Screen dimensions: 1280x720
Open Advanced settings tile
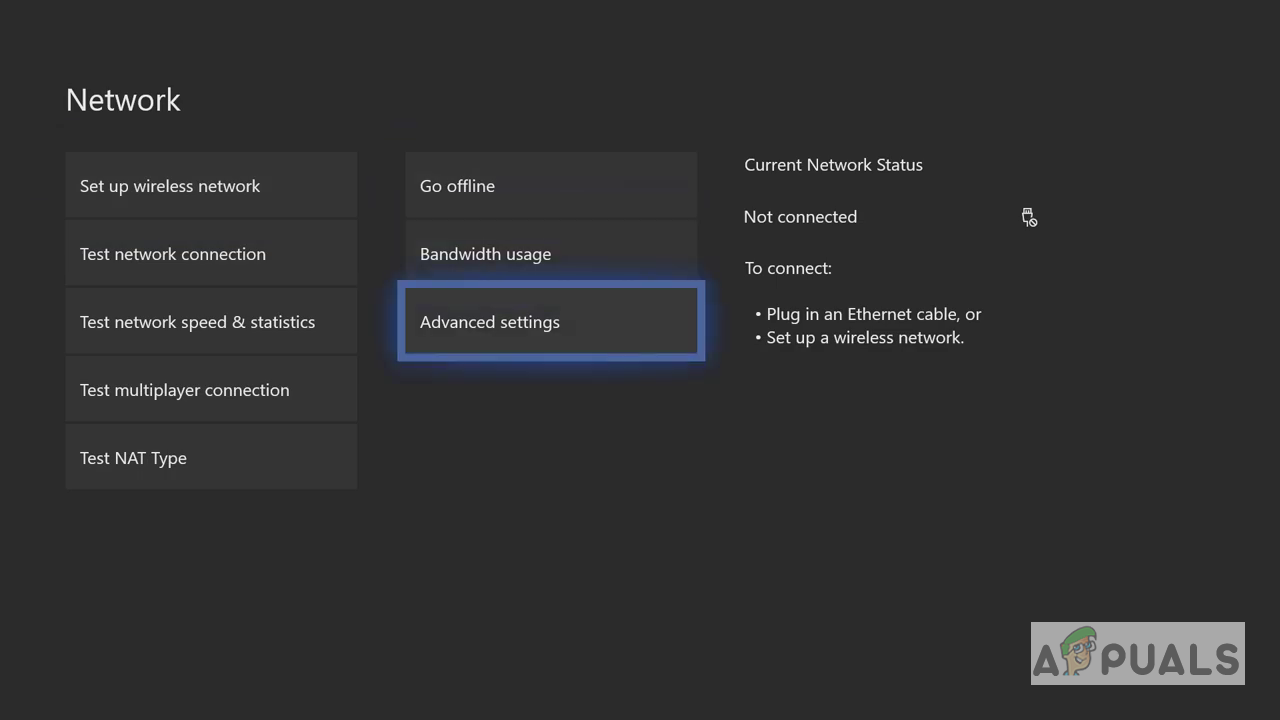pos(551,322)
